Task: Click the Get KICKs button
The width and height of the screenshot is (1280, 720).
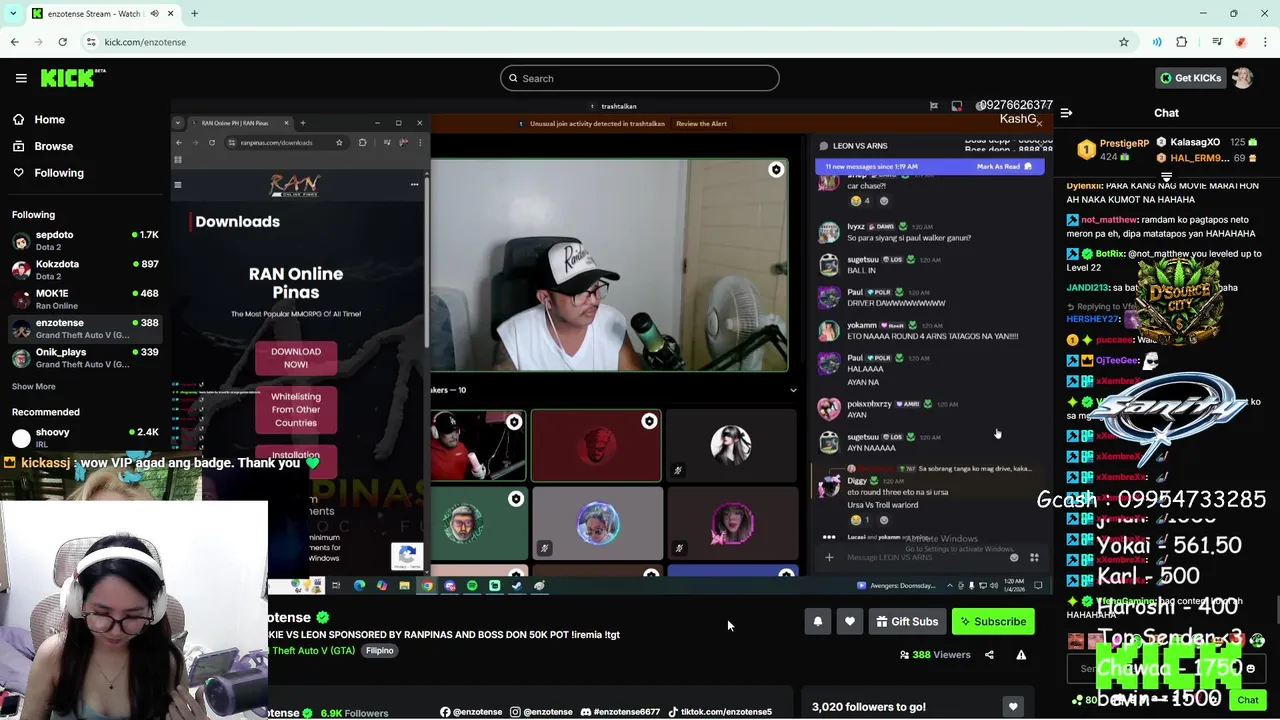Action: pos(1190,78)
